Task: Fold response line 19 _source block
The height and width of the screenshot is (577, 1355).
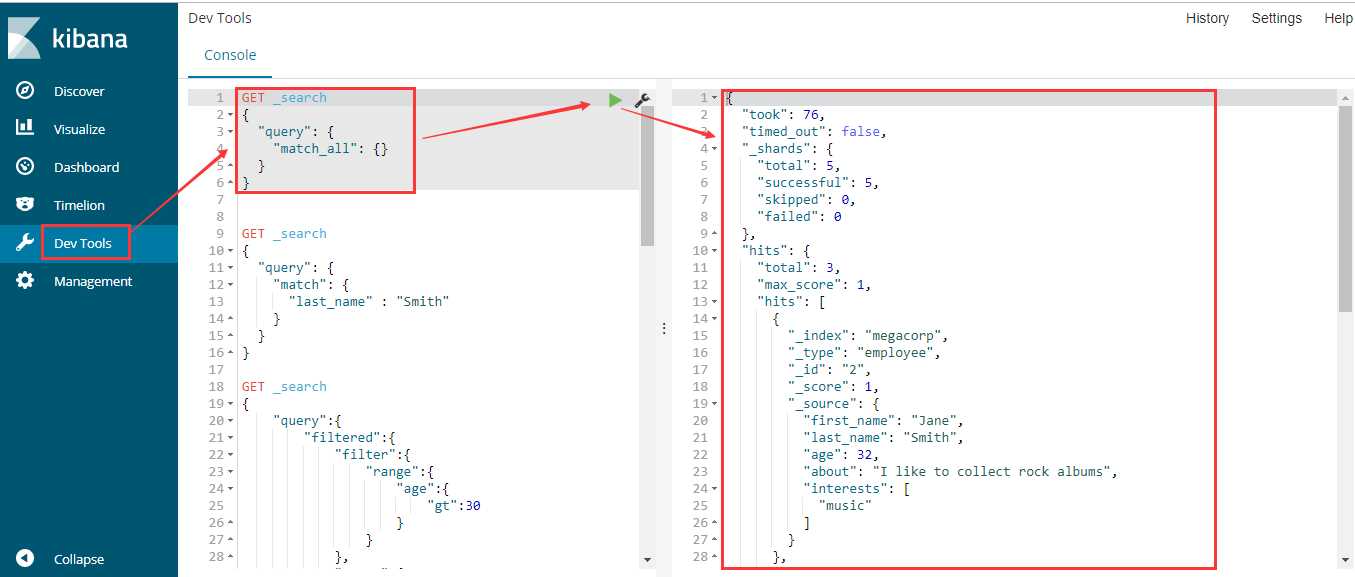Action: pyautogui.click(x=714, y=404)
